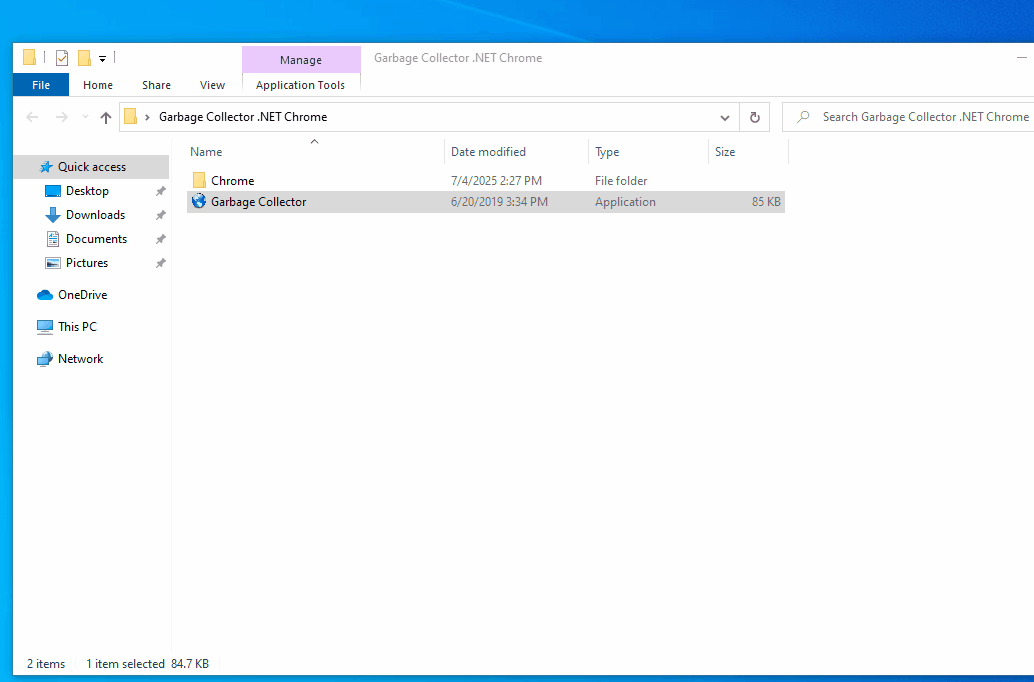The height and width of the screenshot is (682, 1034).
Task: Click the folder icon in the title bar
Action: coord(29,58)
